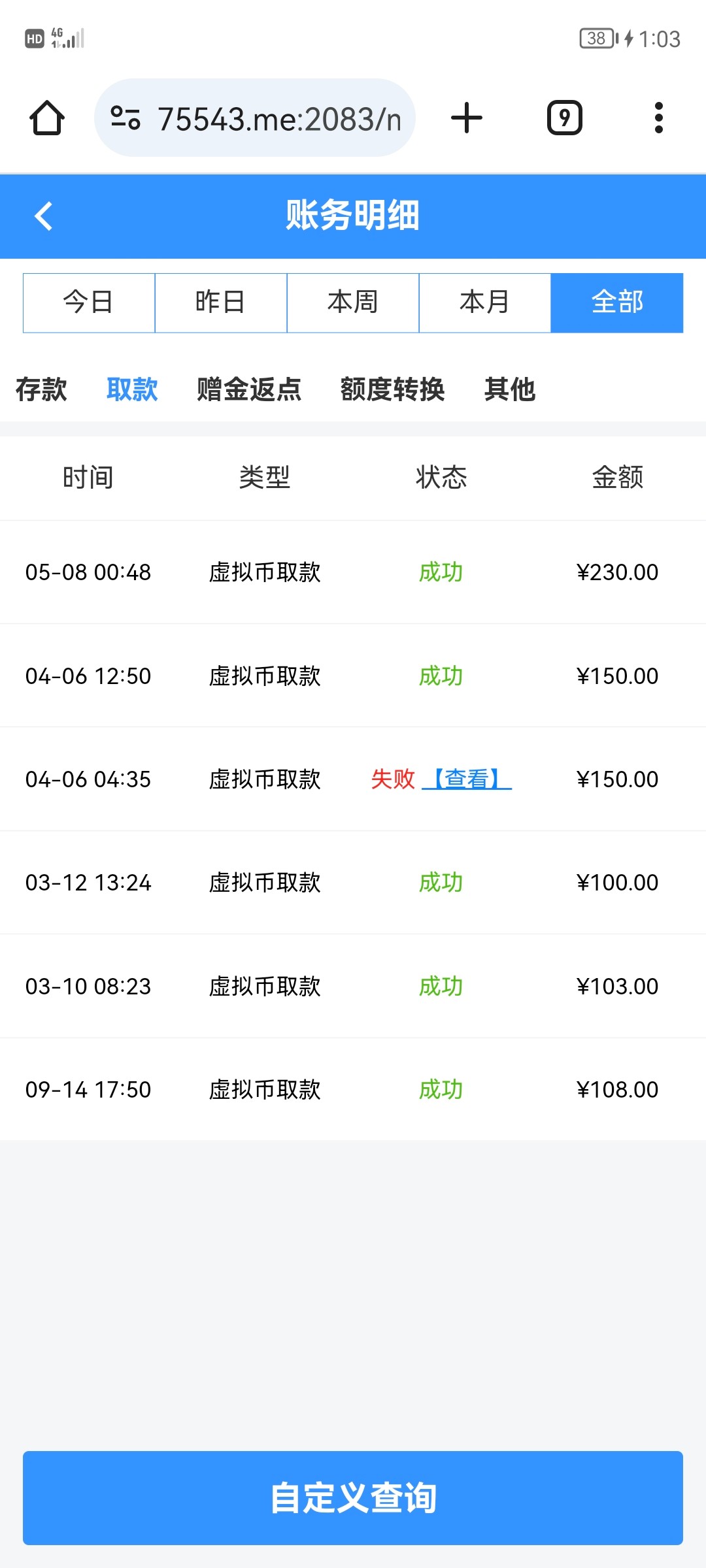Tap the 05-08 00:48 withdrawal record row
This screenshot has width=706, height=1568.
click(353, 572)
